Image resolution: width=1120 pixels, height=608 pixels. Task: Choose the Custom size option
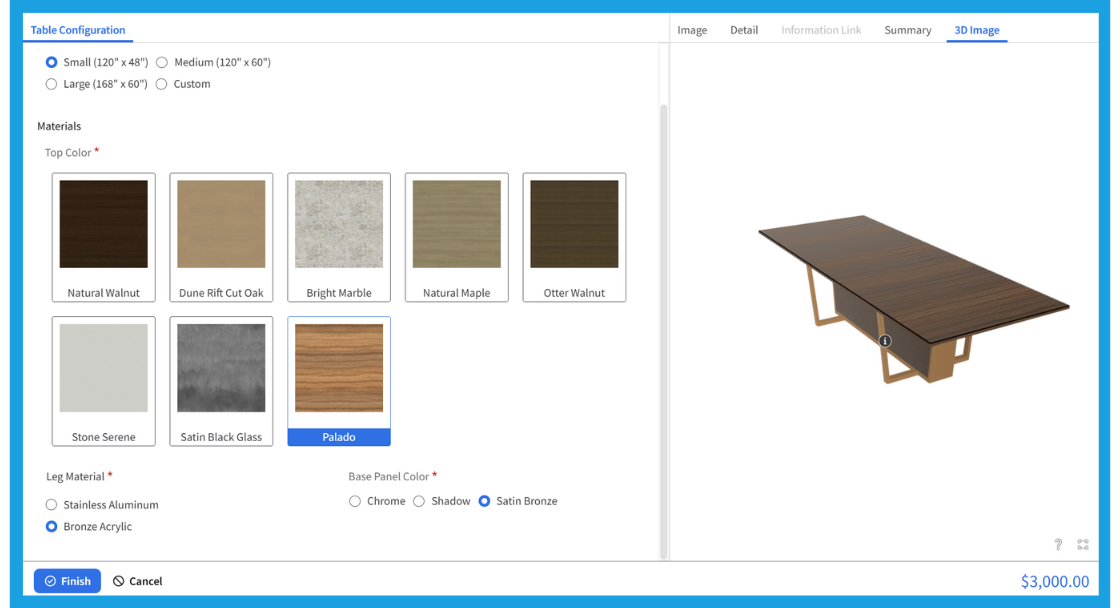point(162,84)
